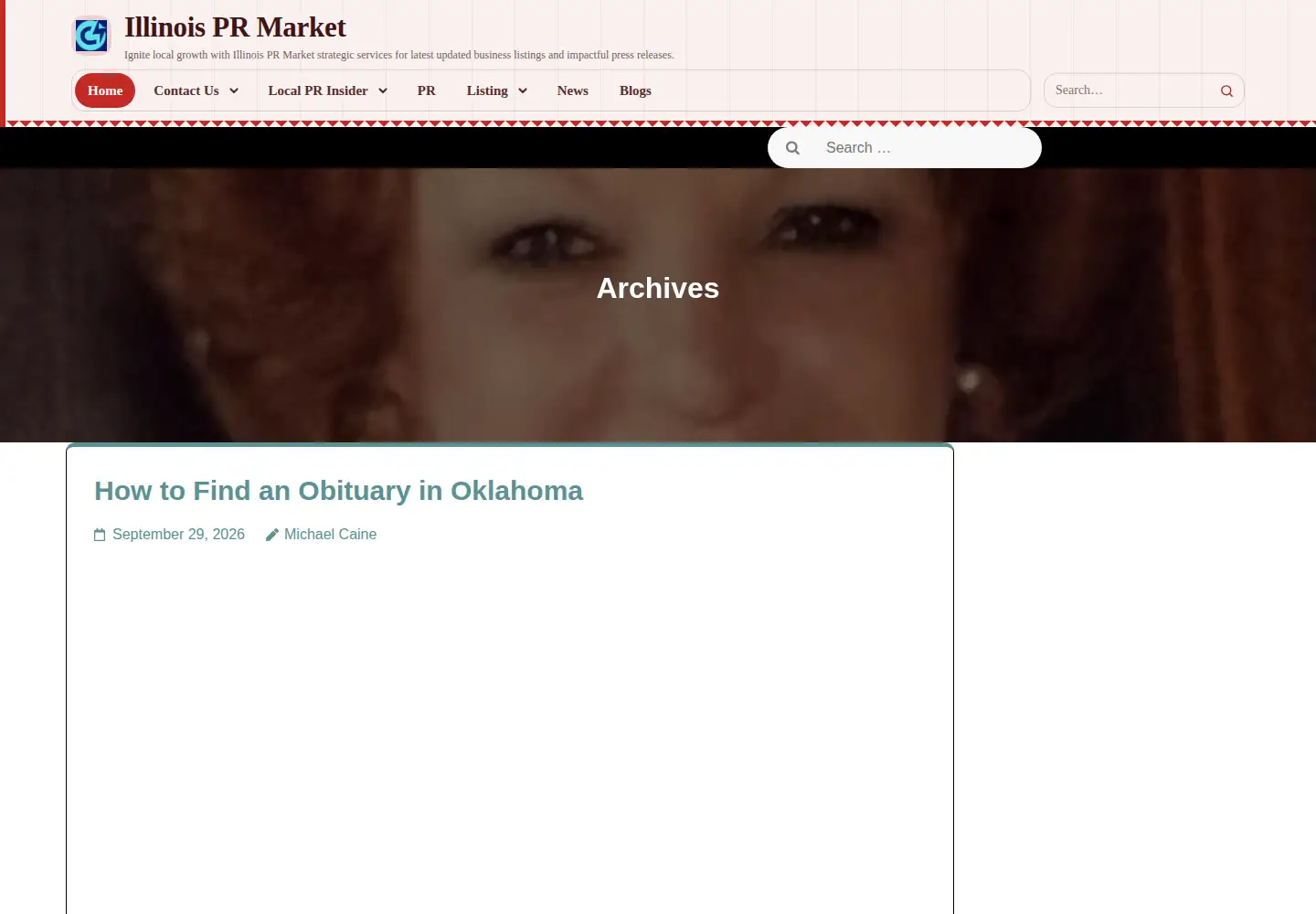This screenshot has width=1316, height=914.
Task: Open the PR menu item
Action: (x=427, y=90)
